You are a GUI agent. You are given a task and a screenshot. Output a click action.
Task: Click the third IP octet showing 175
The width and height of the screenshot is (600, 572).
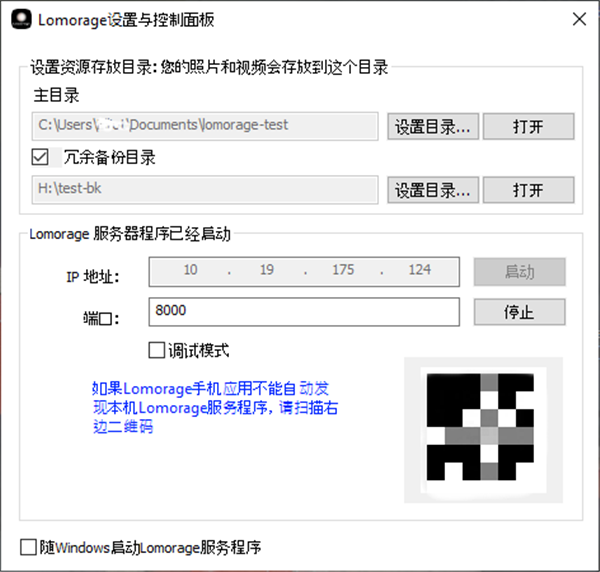click(343, 271)
